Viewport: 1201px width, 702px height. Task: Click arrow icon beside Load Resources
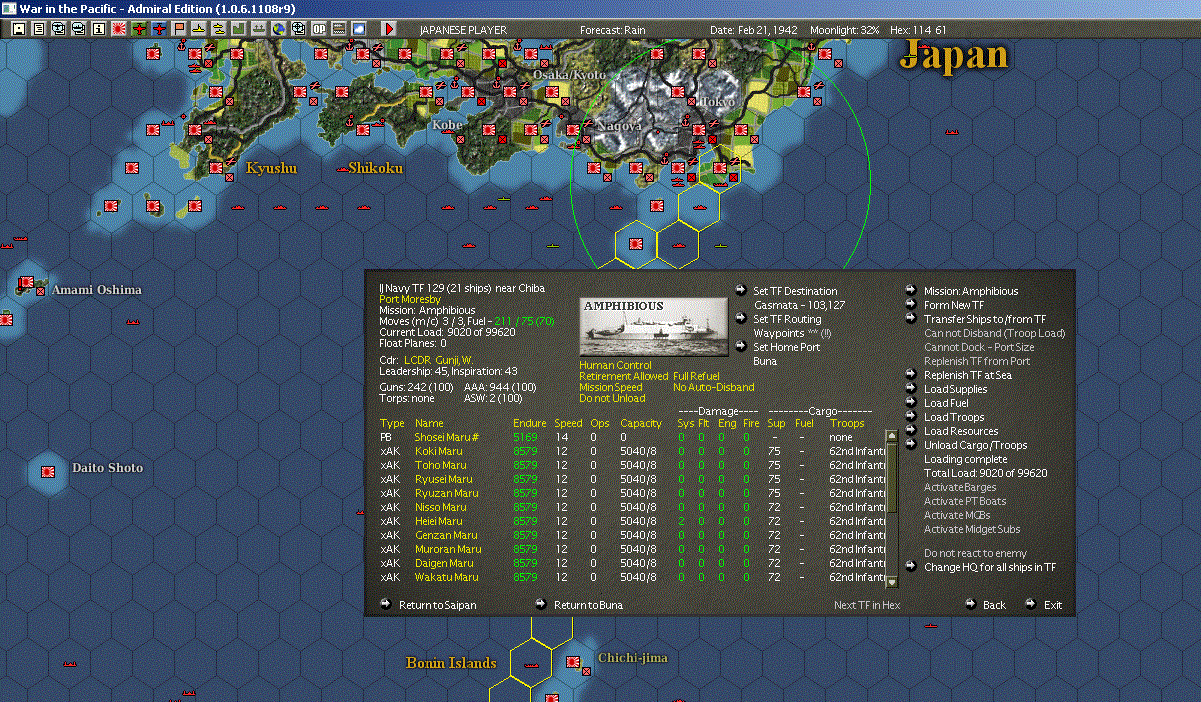click(911, 430)
